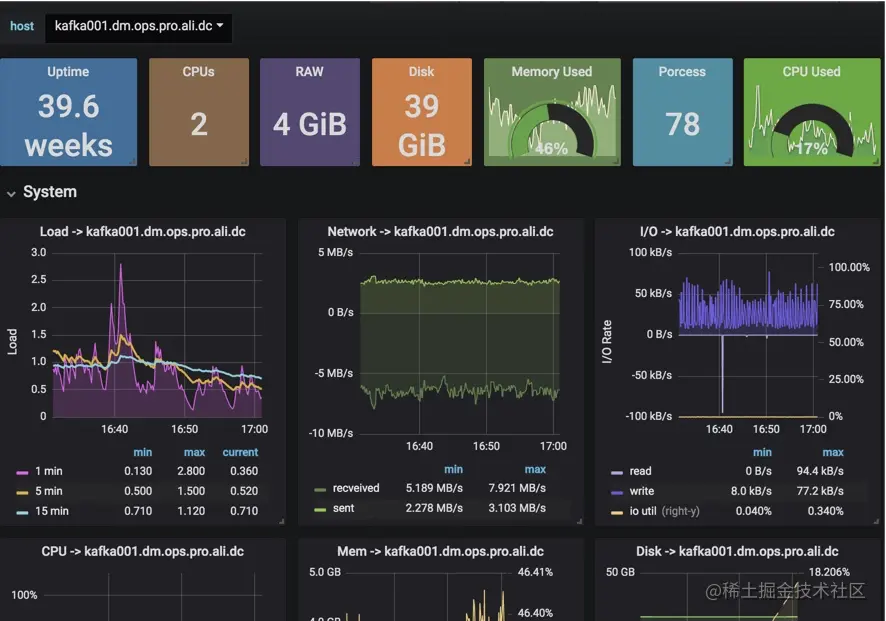
Task: Click the Load graph panel title
Action: coord(142,232)
